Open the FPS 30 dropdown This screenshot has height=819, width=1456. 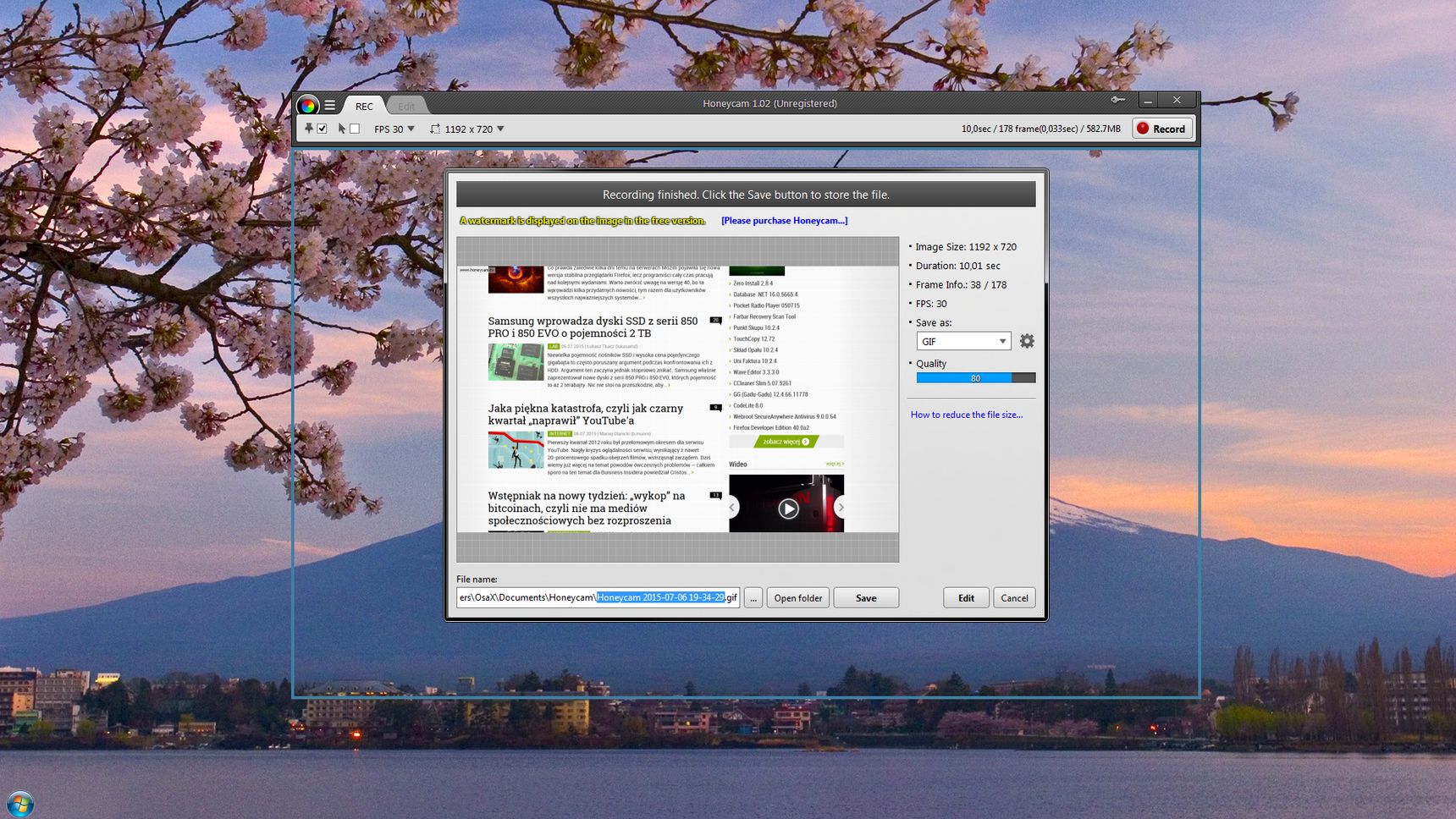point(394,129)
